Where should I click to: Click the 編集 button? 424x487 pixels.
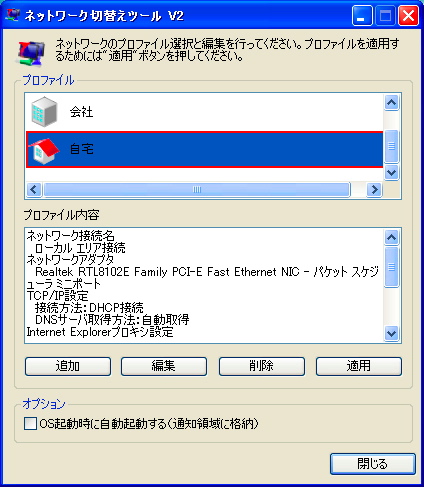164,366
